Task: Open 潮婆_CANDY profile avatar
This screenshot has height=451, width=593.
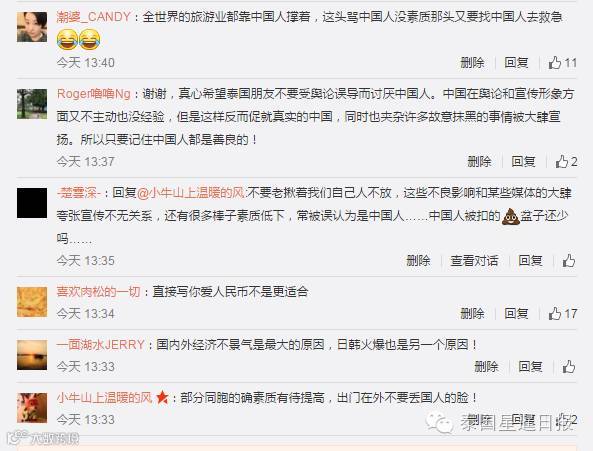Action: [32, 27]
